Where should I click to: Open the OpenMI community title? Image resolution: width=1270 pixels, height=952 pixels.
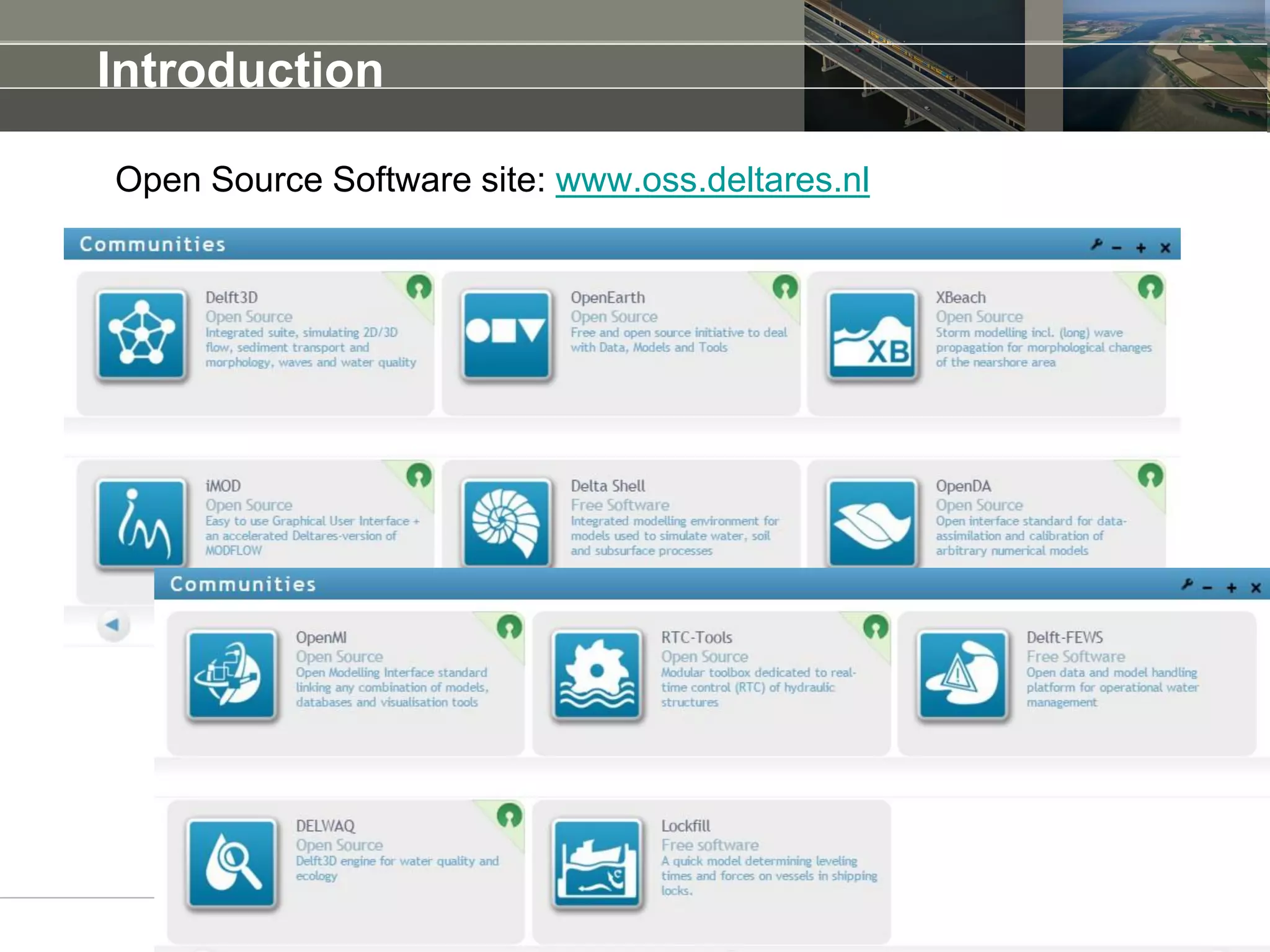pyautogui.click(x=321, y=637)
